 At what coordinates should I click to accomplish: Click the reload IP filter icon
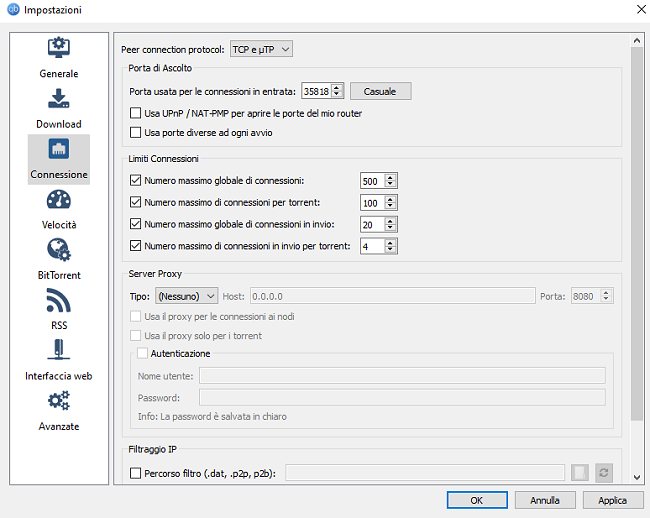604,473
